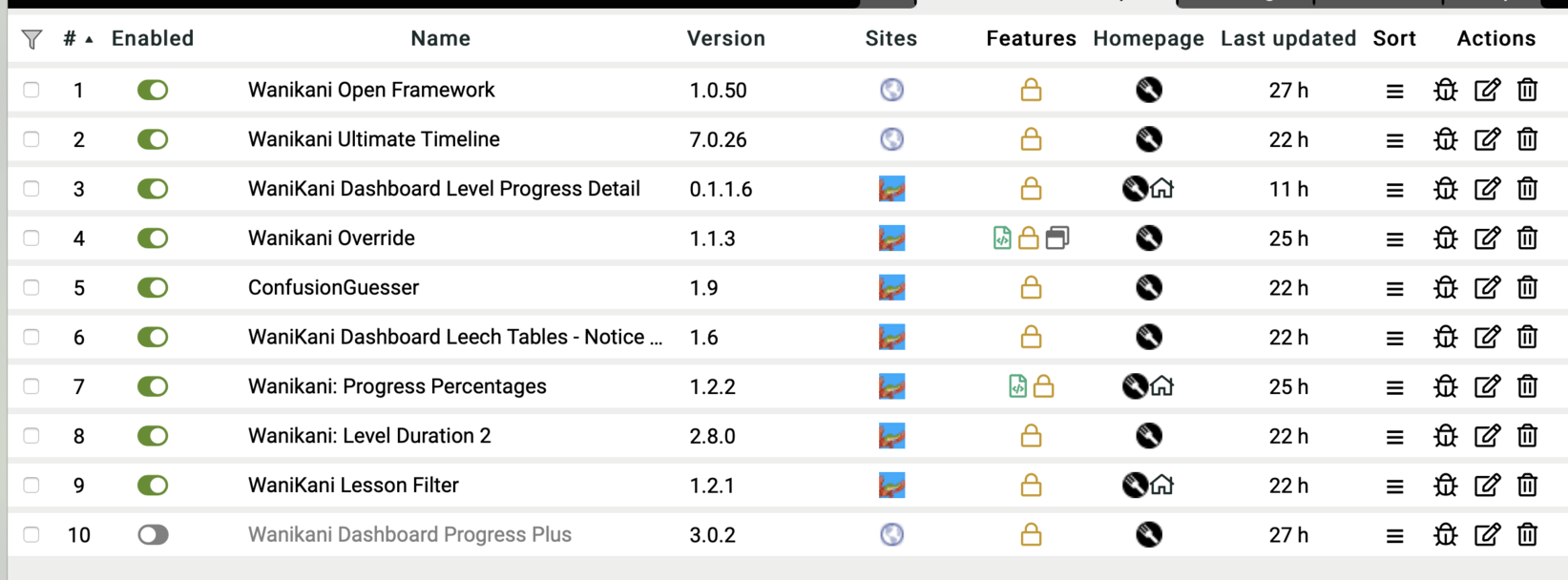
Task: Open the WaniKani Dashboard Leech Tables script
Action: point(454,338)
